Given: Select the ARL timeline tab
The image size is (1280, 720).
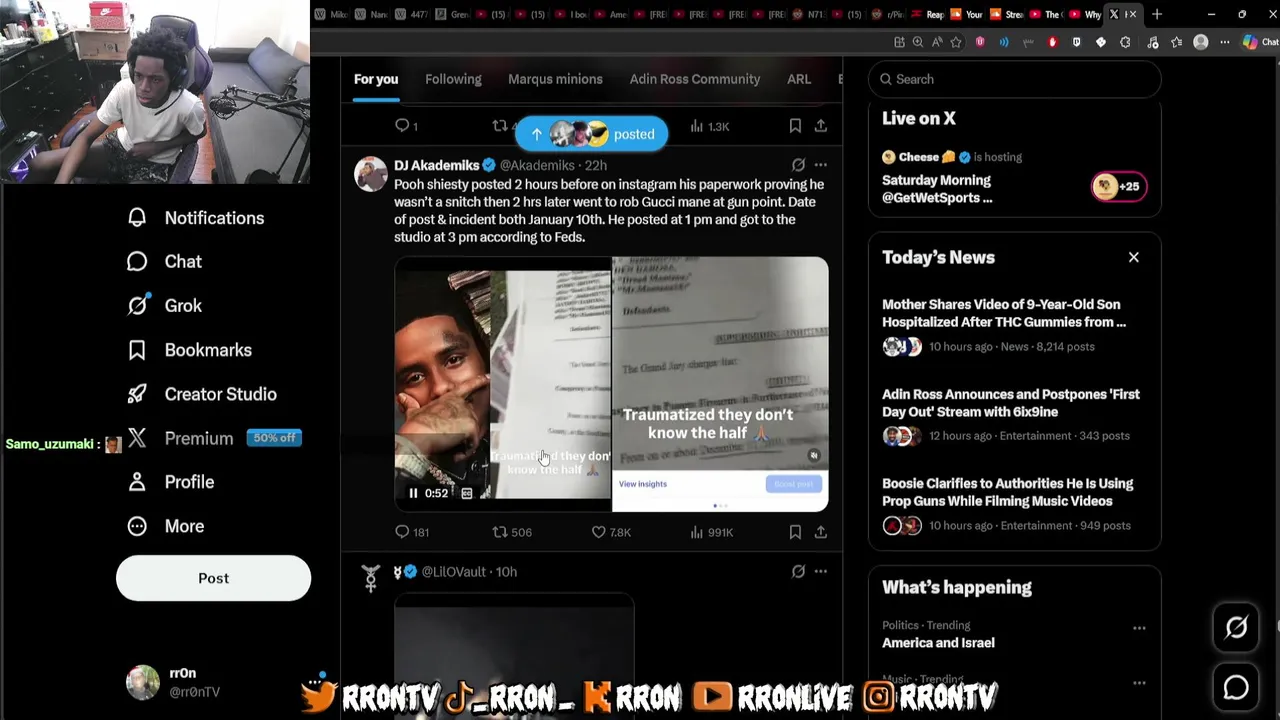Looking at the screenshot, I should point(799,79).
